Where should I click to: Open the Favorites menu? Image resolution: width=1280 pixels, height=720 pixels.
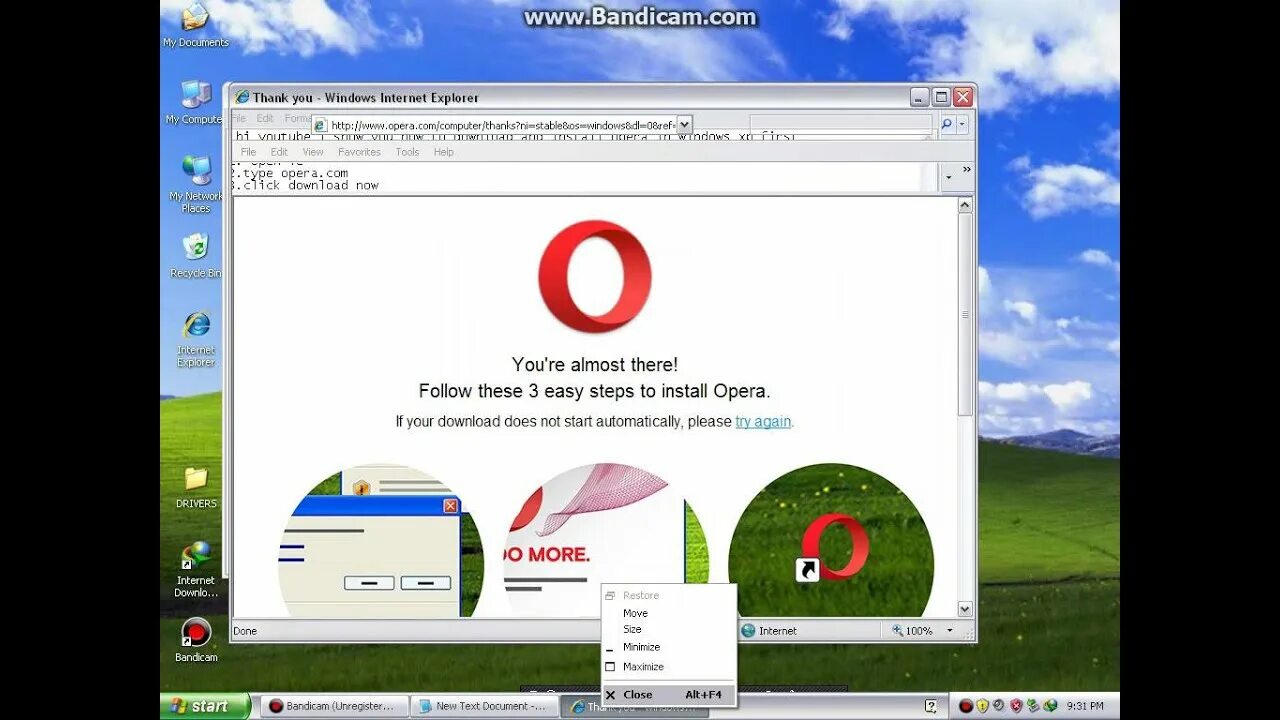pyautogui.click(x=359, y=152)
